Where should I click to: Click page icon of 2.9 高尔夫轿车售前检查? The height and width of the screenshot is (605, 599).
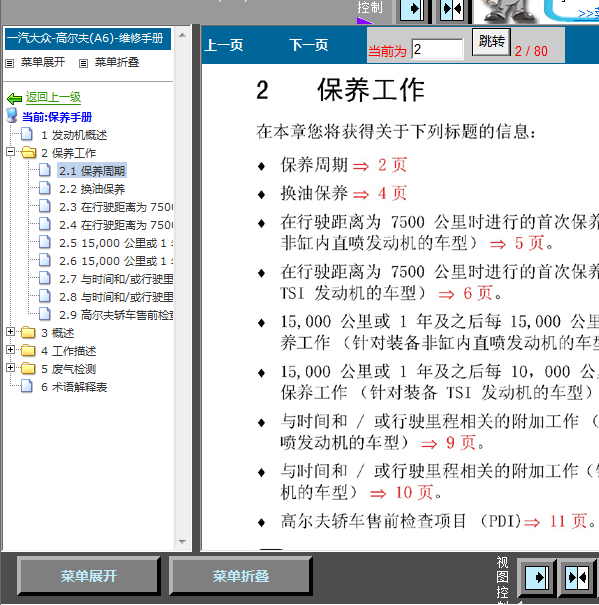[x=45, y=314]
